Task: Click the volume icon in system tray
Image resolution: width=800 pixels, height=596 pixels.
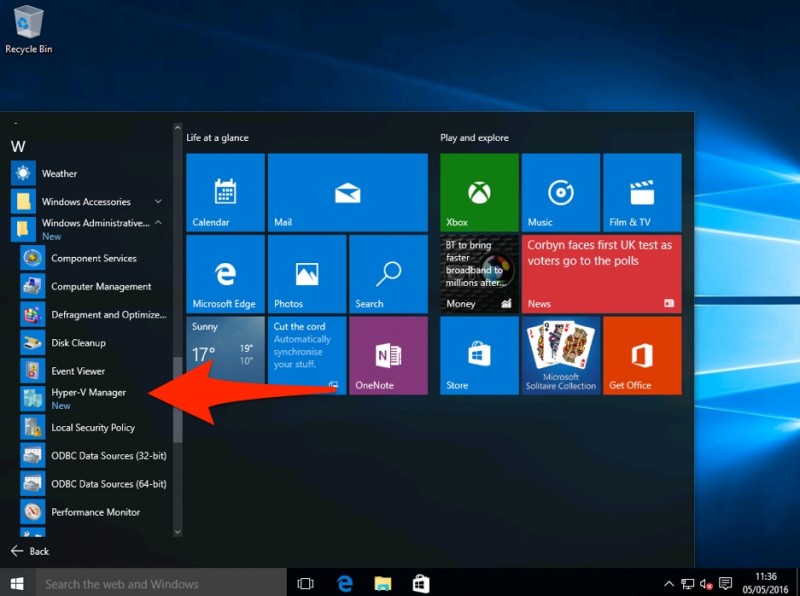Action: pos(706,583)
